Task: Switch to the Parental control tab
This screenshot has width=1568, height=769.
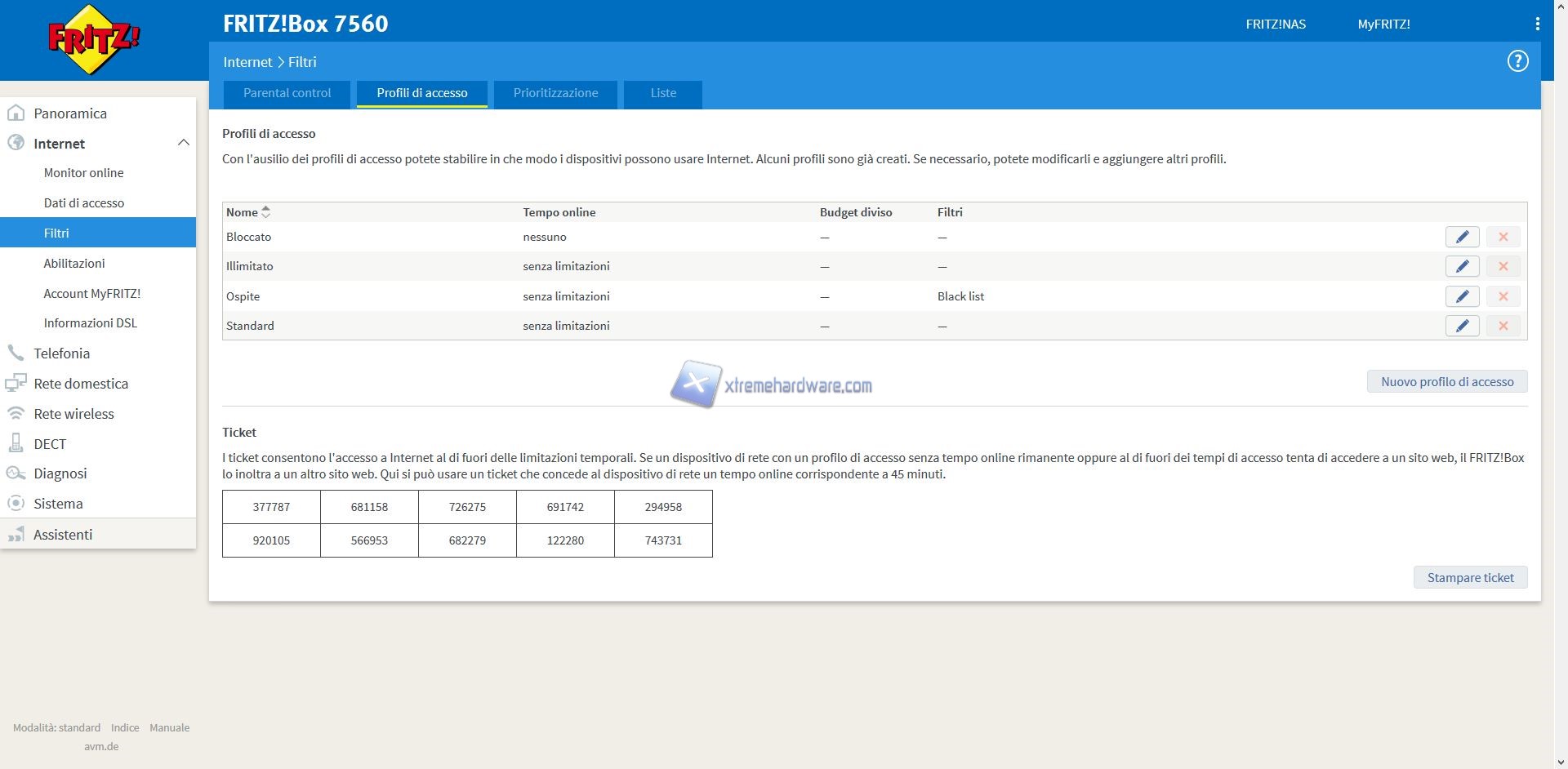Action: click(x=287, y=93)
